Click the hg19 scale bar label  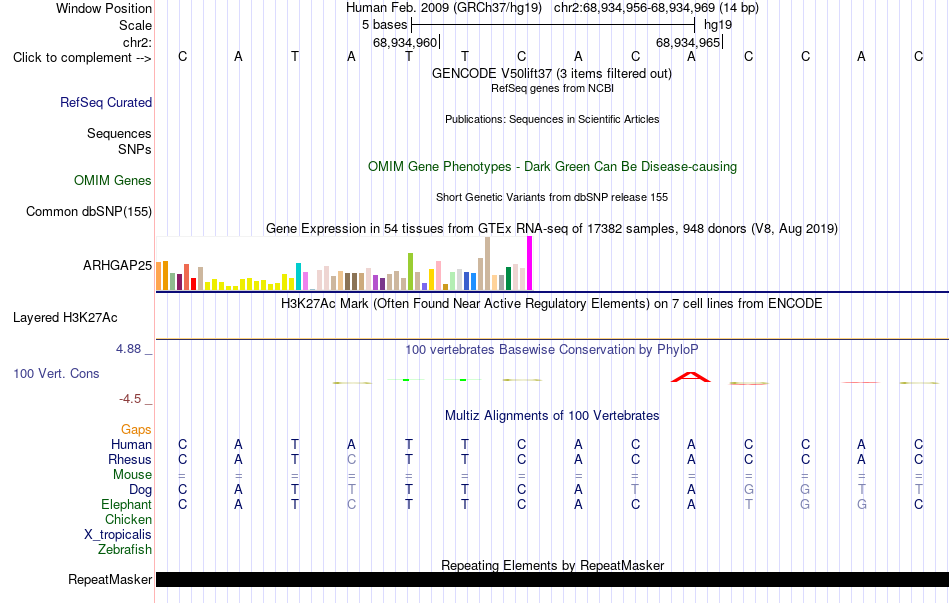tap(718, 25)
